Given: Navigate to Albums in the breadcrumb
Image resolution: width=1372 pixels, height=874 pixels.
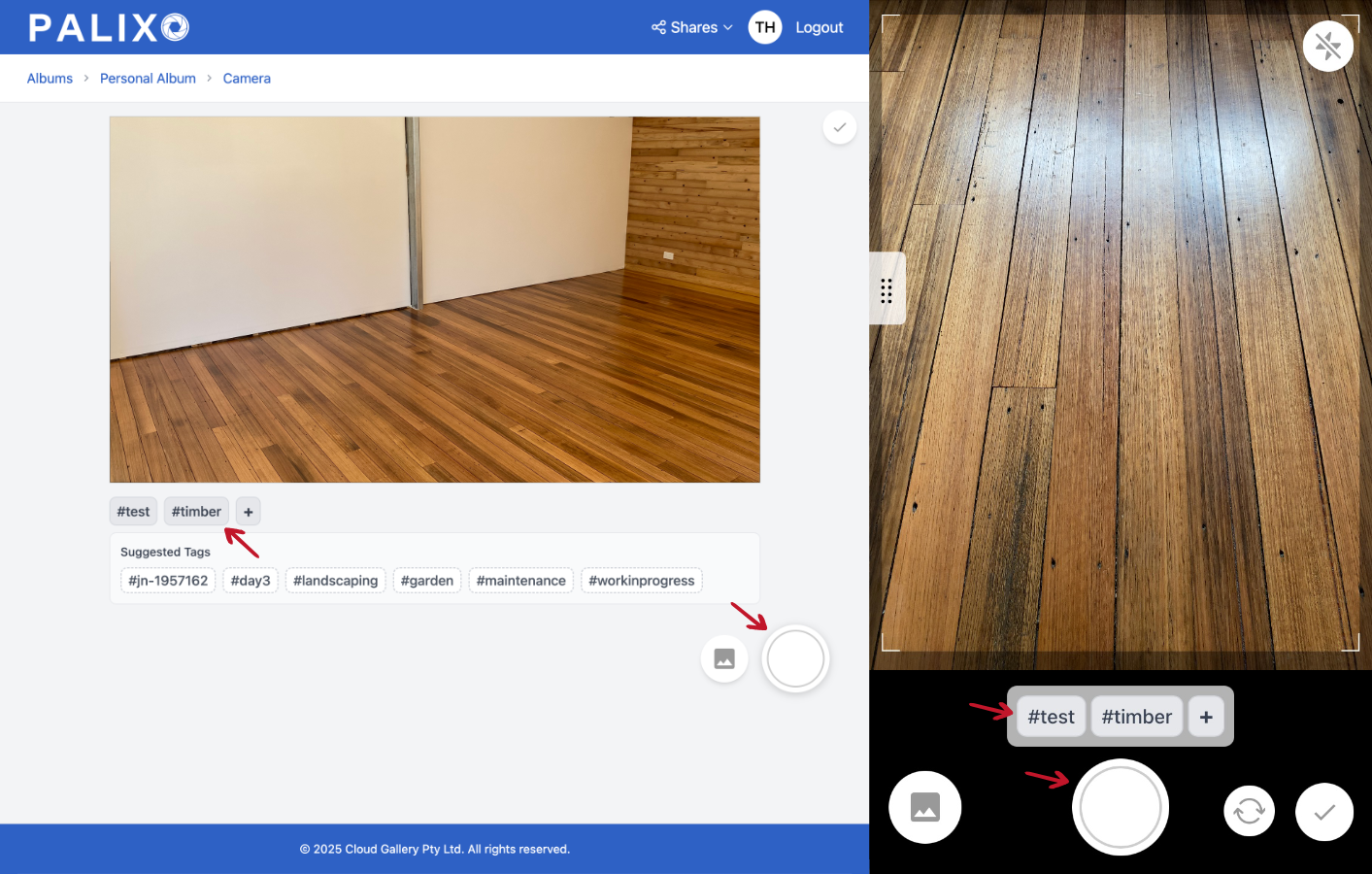Looking at the screenshot, I should (50, 78).
